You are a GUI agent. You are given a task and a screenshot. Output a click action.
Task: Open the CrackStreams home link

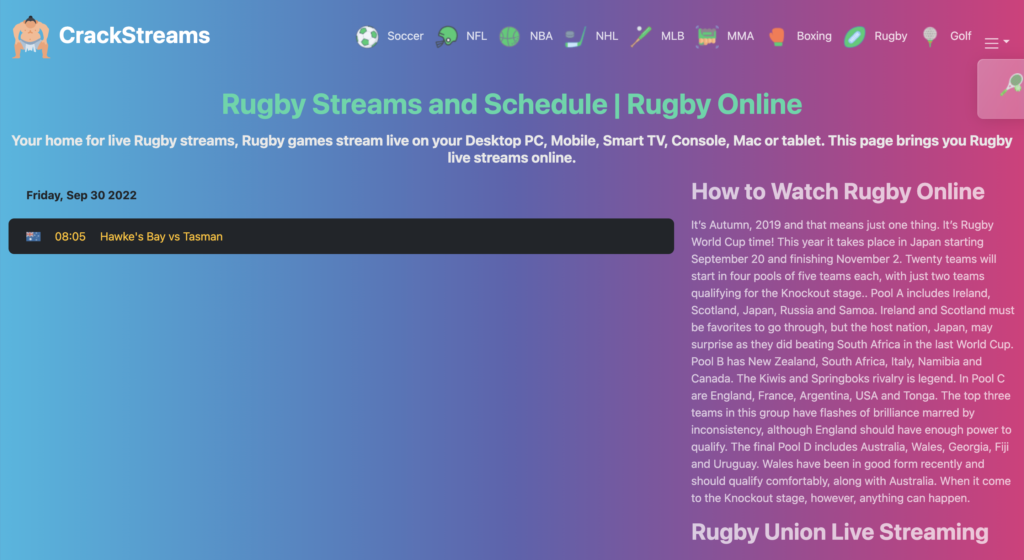click(x=135, y=35)
